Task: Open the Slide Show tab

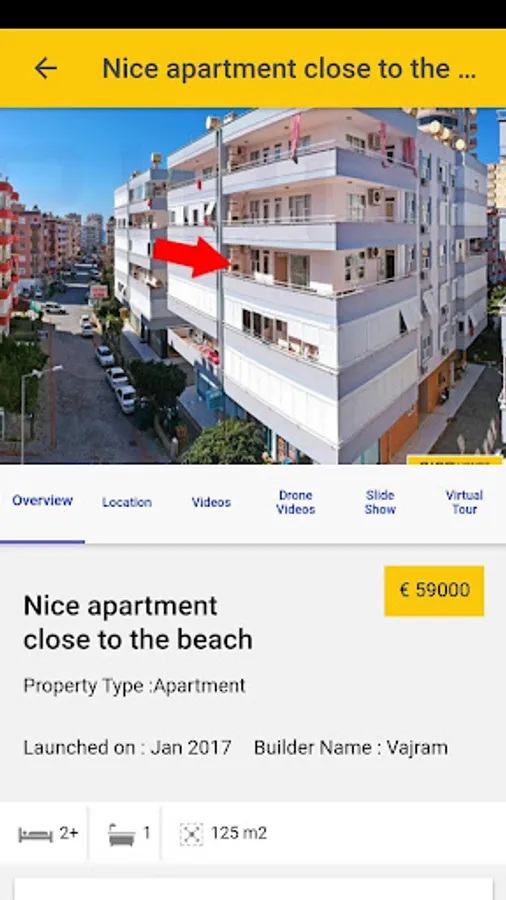Action: pos(380,502)
